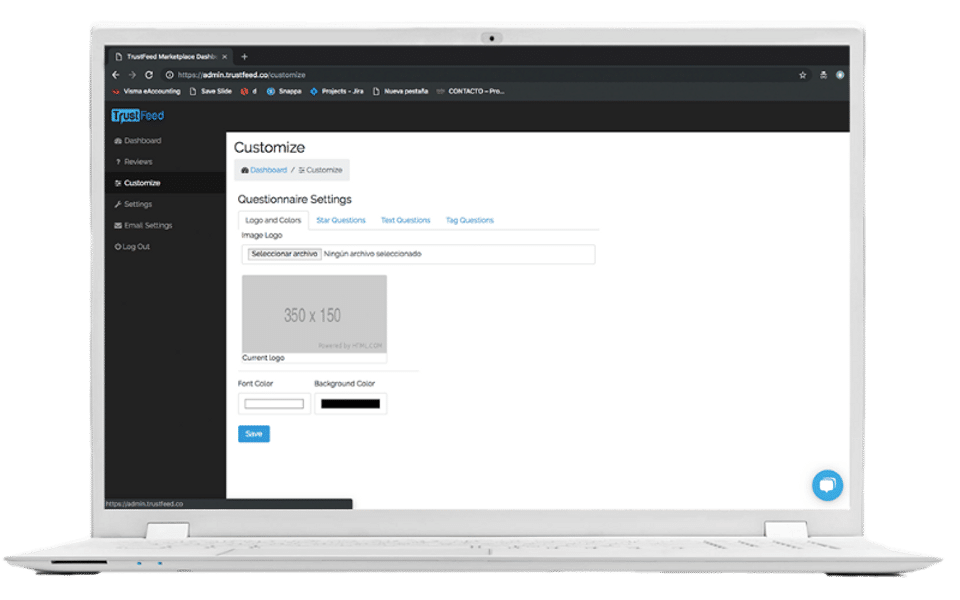Click the Current logo caption
Image resolution: width=960 pixels, height=600 pixels.
point(263,358)
